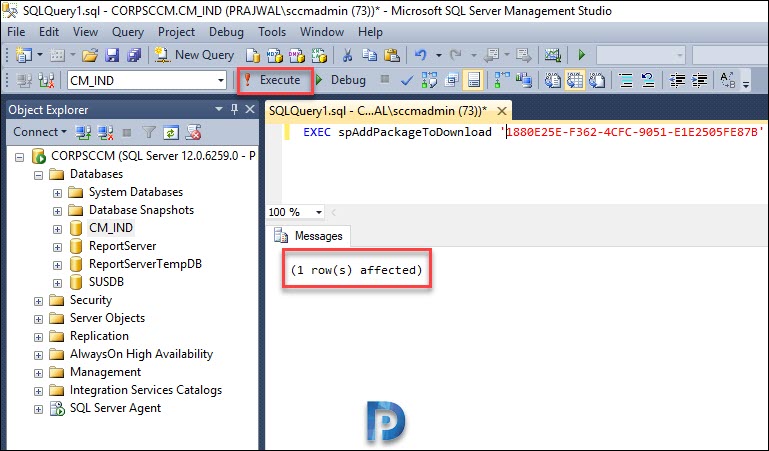Refresh the Object Explorer tree
769x451 pixels.
pos(171,132)
